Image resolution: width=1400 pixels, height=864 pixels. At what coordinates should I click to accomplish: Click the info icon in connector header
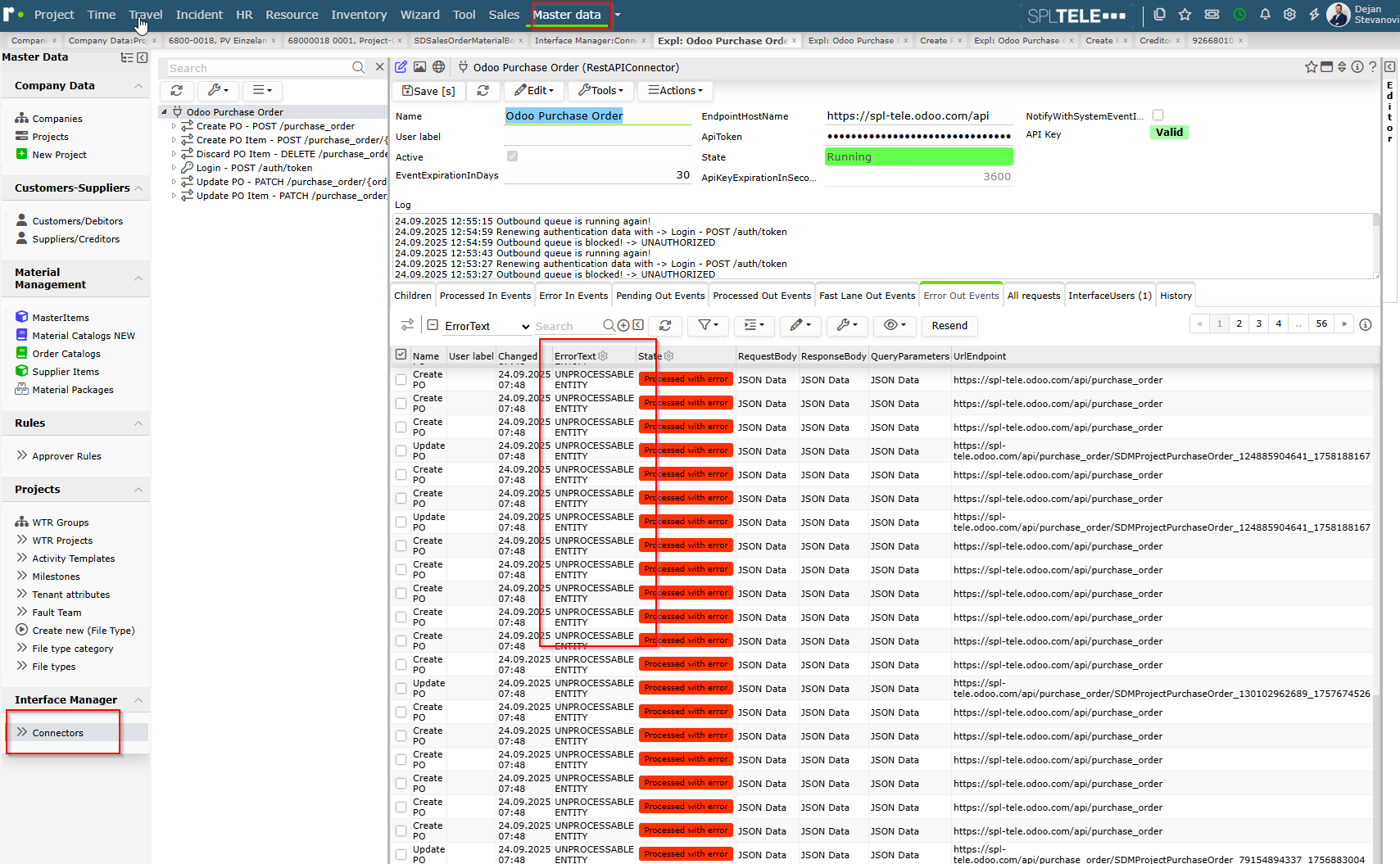(1357, 67)
